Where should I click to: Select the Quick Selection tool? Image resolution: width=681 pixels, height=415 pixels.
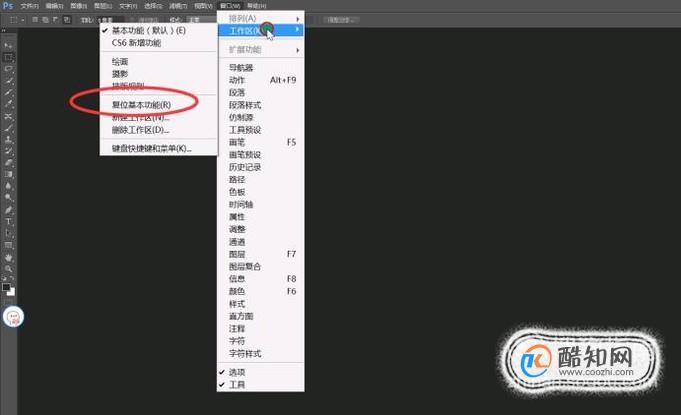coord(8,81)
